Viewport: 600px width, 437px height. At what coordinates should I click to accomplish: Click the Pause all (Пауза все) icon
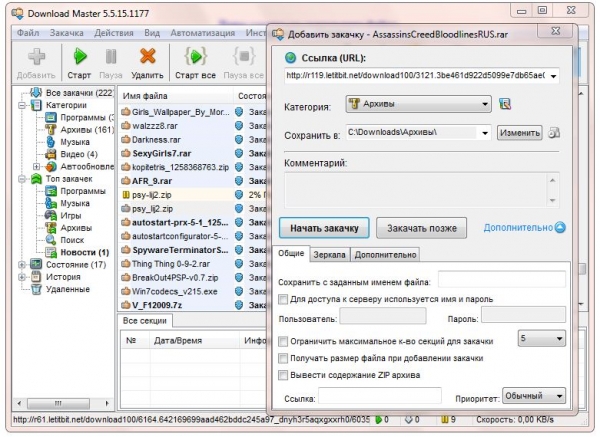tap(244, 56)
